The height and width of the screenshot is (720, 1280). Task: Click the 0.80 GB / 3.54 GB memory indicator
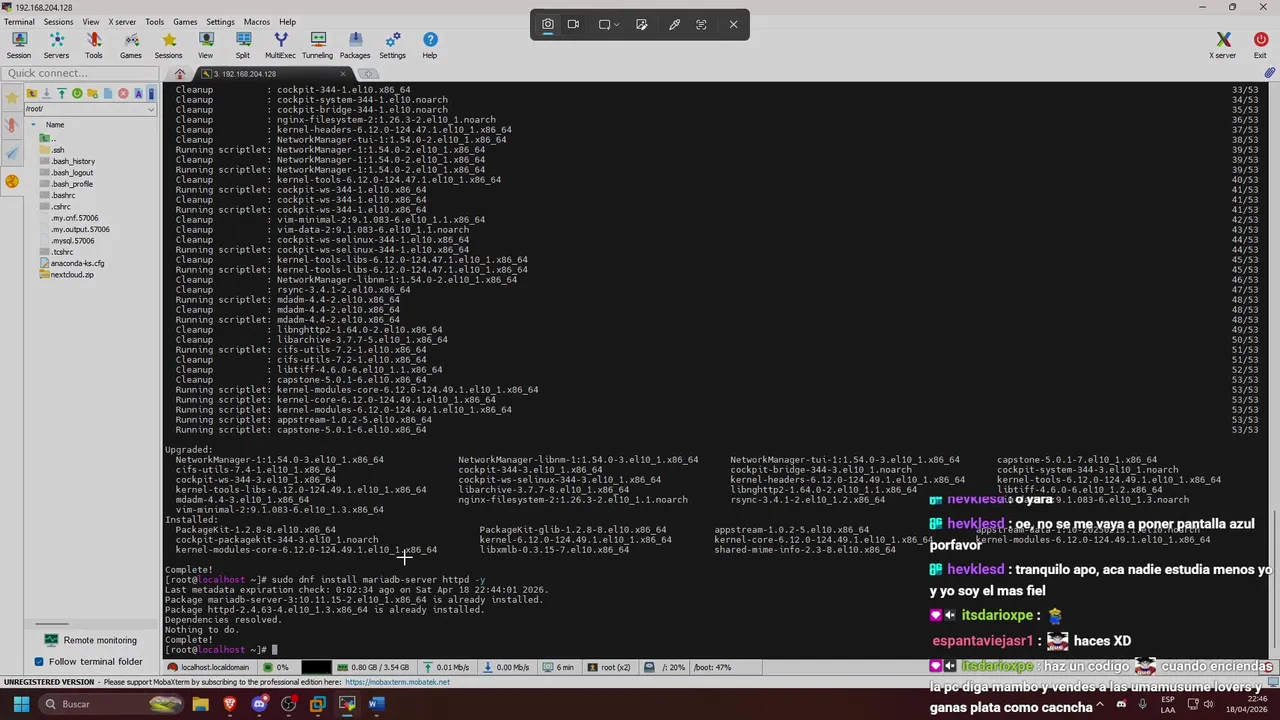[372, 667]
